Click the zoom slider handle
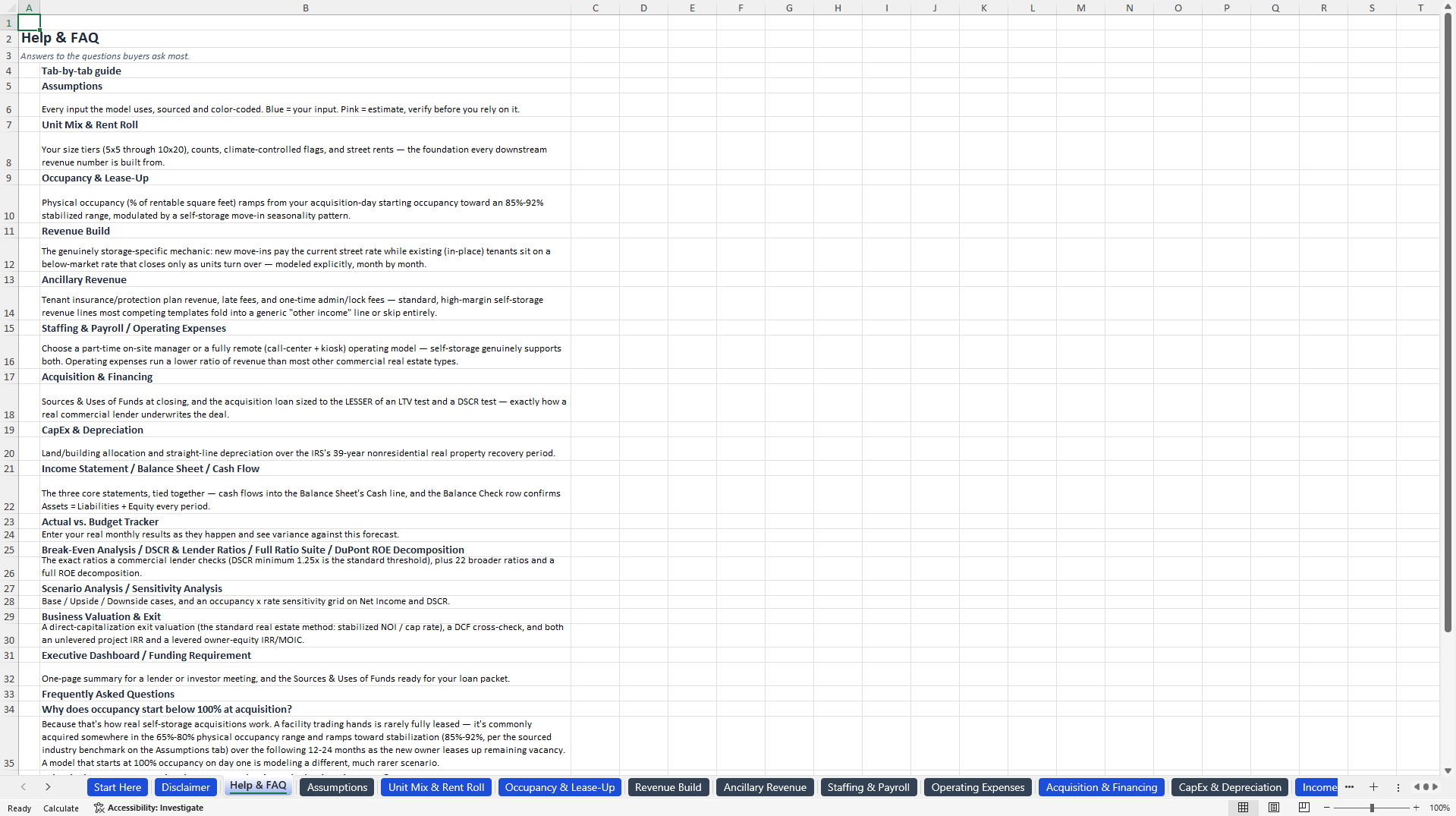 pyautogui.click(x=1372, y=808)
